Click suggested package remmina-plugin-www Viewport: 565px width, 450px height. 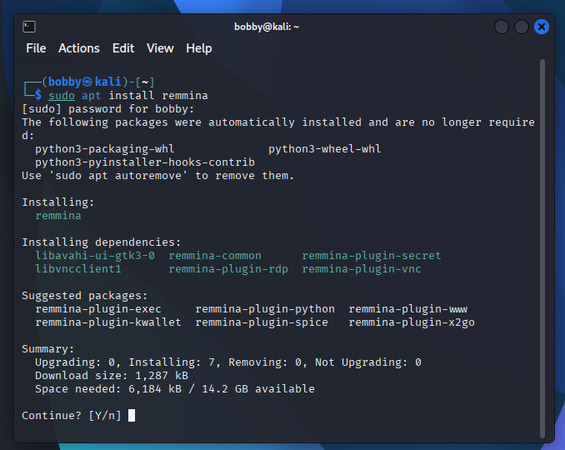408,309
